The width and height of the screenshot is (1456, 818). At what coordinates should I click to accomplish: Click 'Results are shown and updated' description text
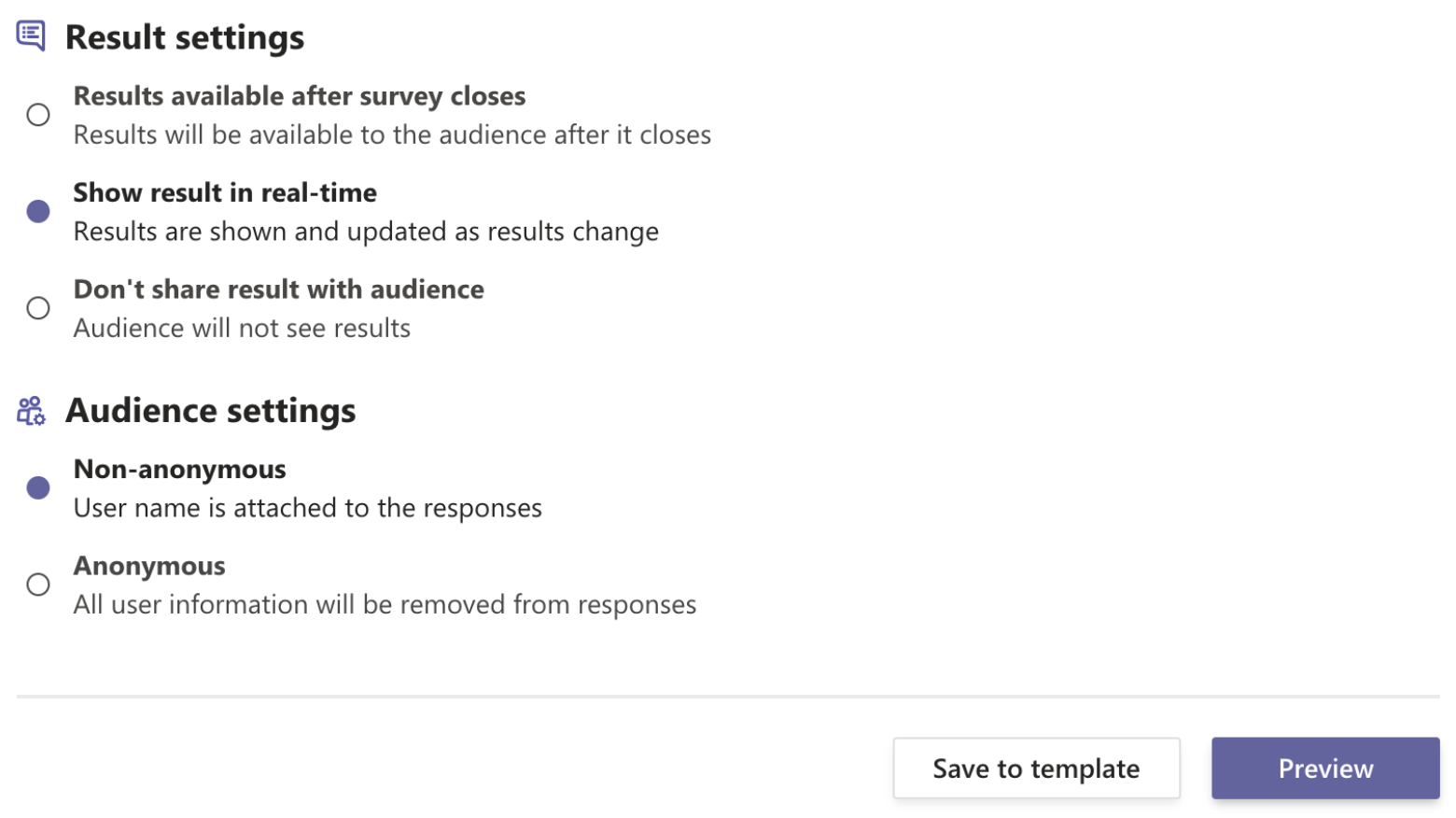[x=366, y=232]
